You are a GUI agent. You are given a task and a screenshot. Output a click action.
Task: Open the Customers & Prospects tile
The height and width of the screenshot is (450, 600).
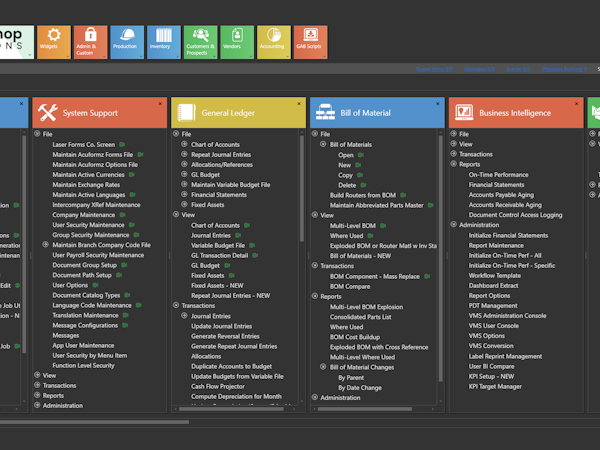[201, 42]
